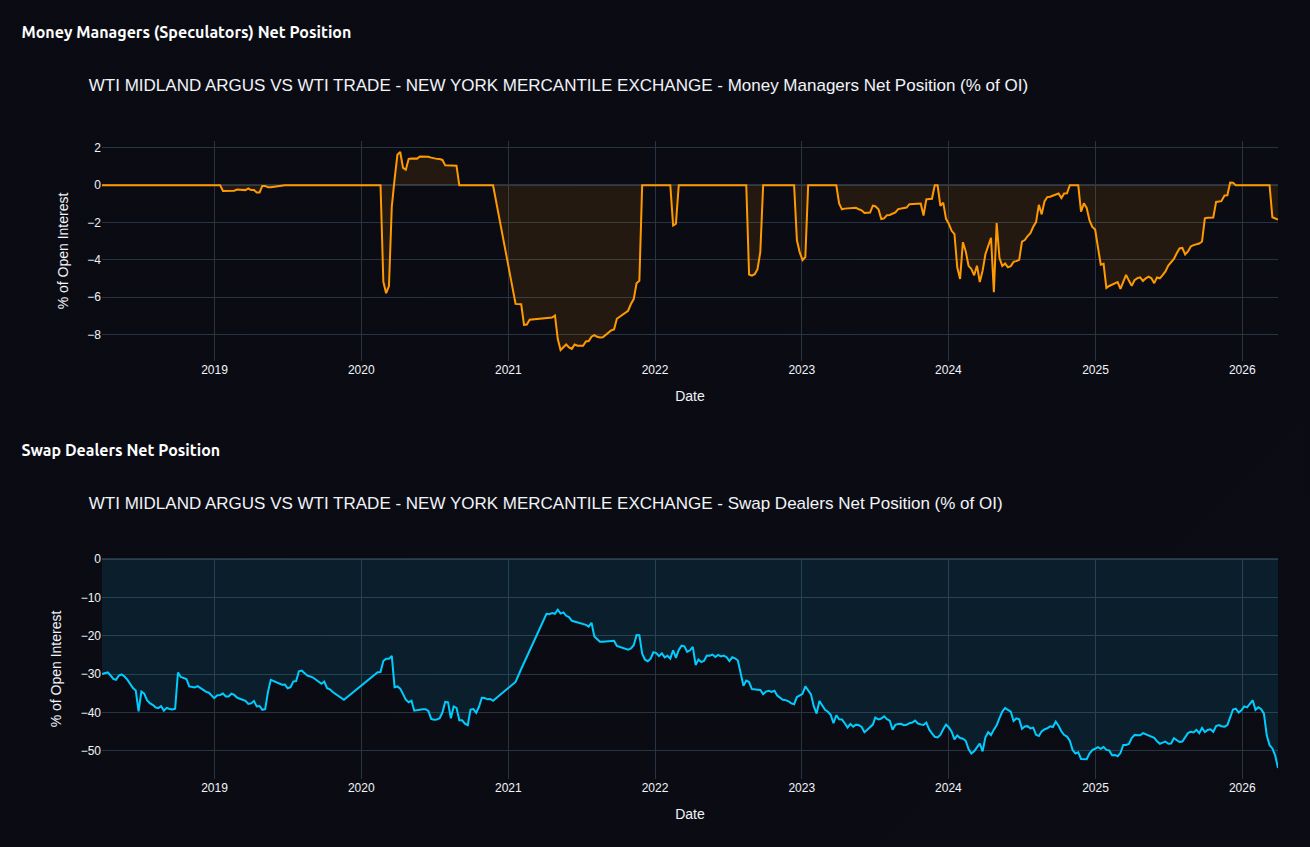Click Date axis title under Money Managers chart

coord(689,396)
